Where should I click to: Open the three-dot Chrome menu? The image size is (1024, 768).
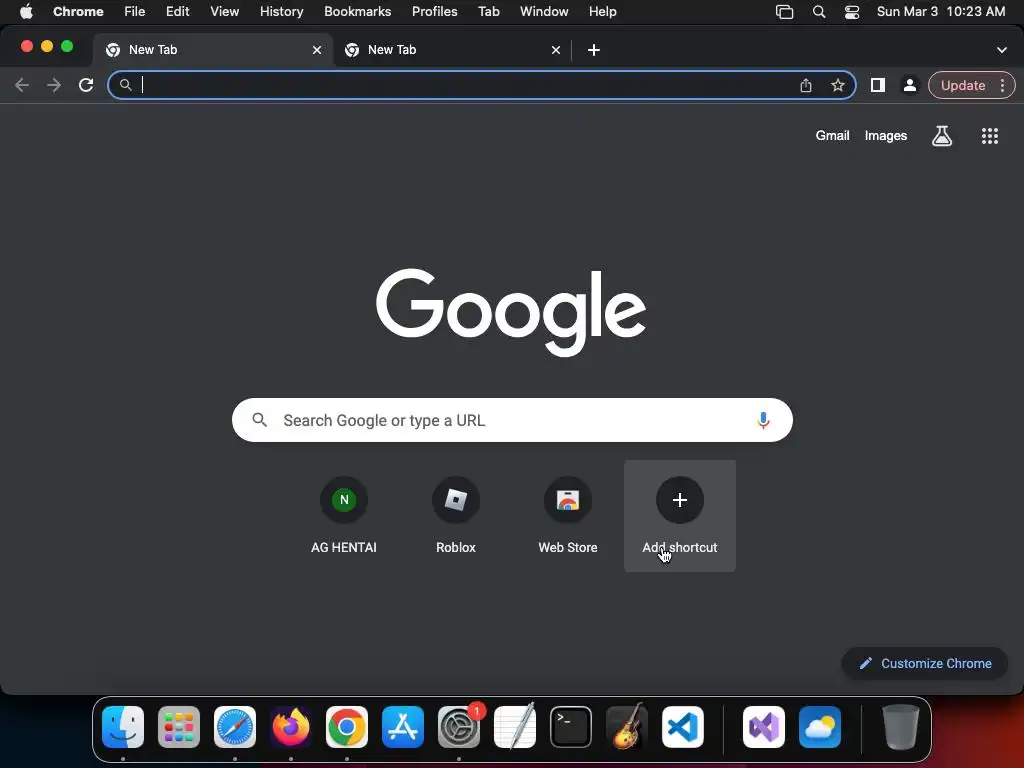coord(1002,85)
